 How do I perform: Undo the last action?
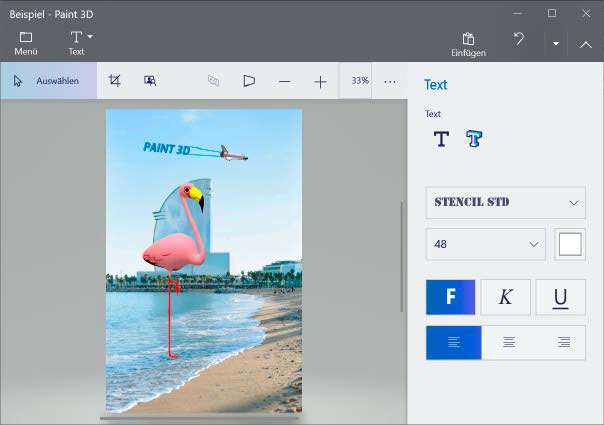coord(519,39)
